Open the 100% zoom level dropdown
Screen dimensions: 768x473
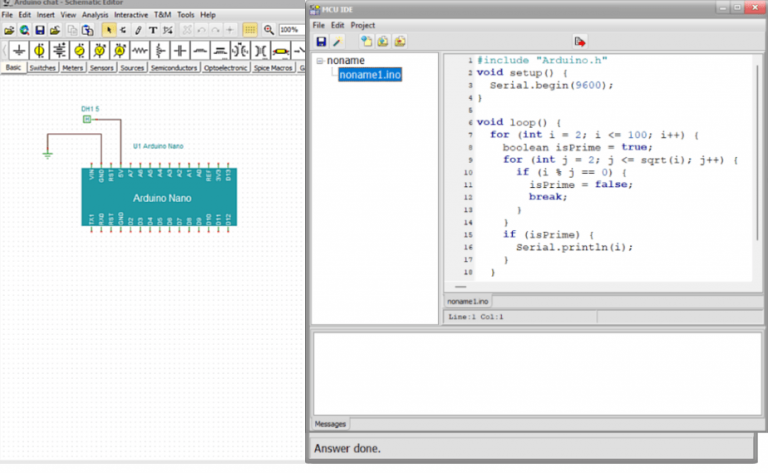(x=293, y=30)
